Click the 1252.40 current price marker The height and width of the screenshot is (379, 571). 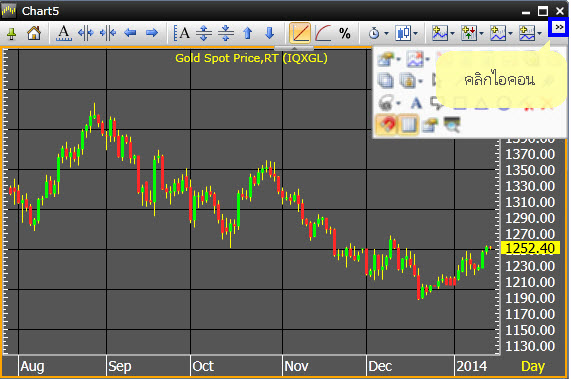coord(530,248)
